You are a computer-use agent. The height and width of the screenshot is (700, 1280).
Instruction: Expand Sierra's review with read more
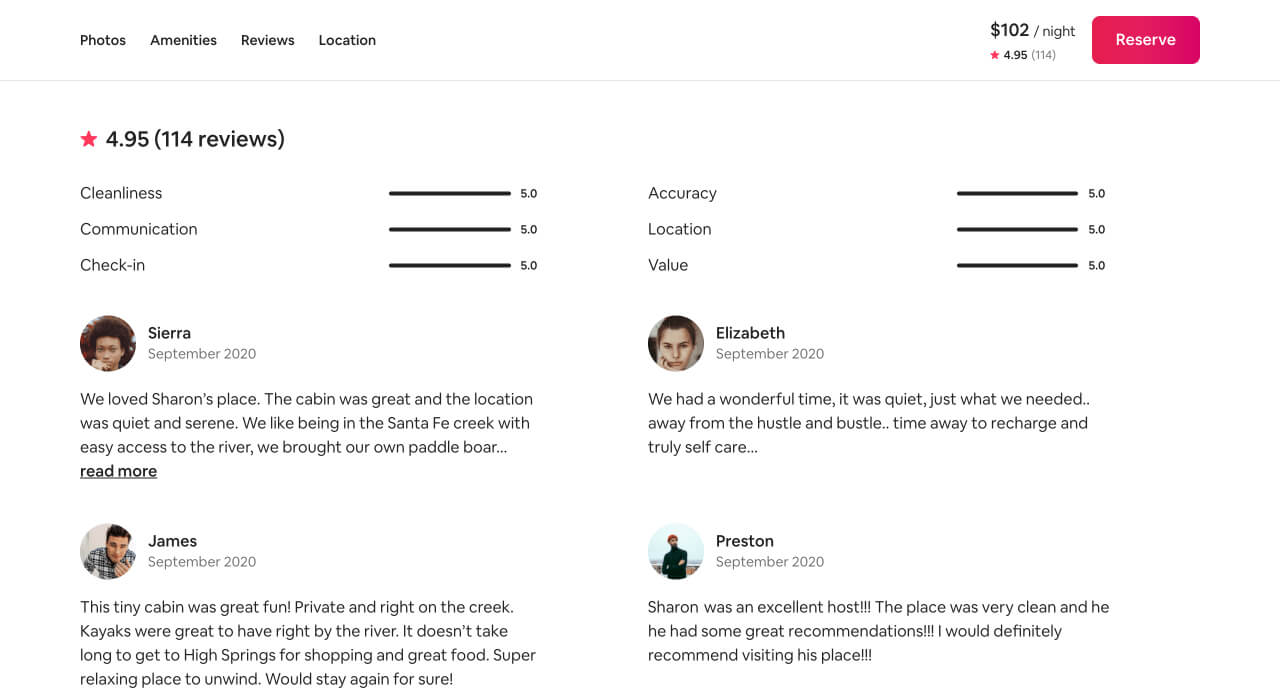118,470
